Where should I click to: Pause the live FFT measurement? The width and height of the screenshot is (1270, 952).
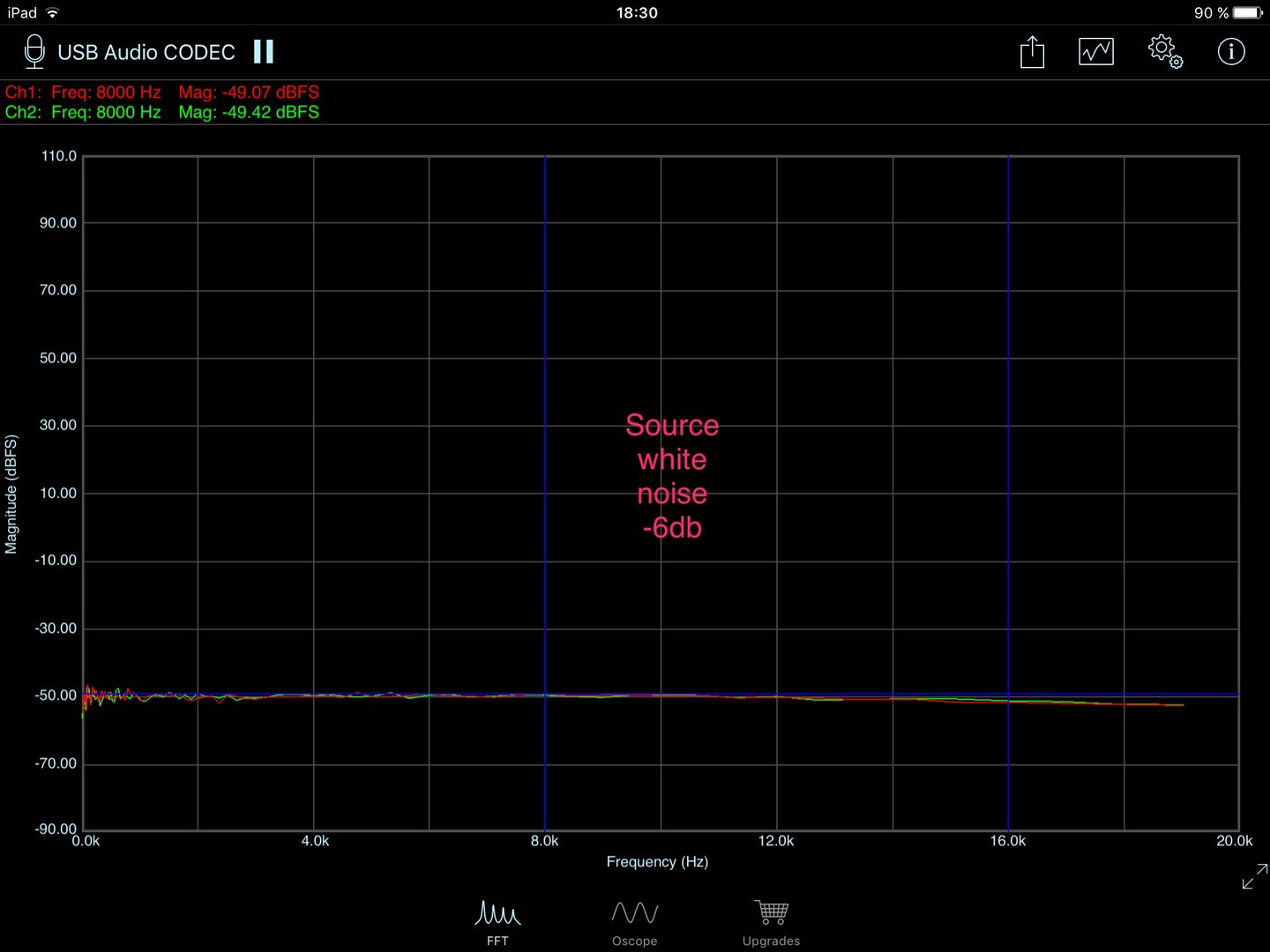264,52
